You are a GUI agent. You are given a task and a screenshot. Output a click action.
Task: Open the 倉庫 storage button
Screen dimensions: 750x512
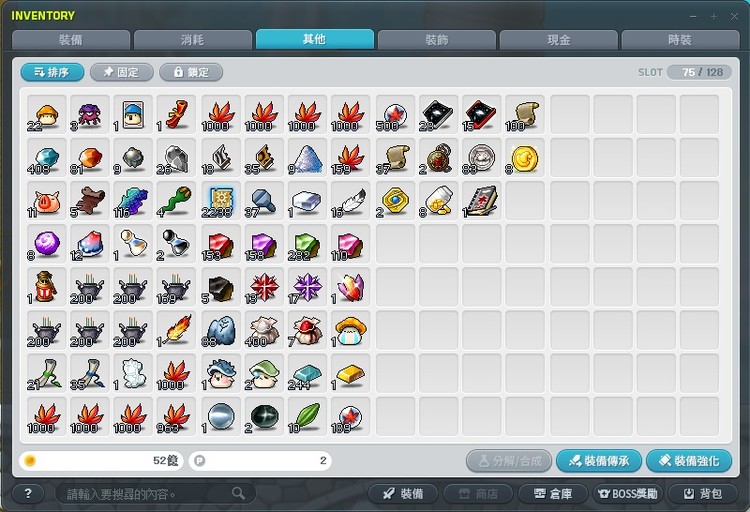tap(553, 494)
